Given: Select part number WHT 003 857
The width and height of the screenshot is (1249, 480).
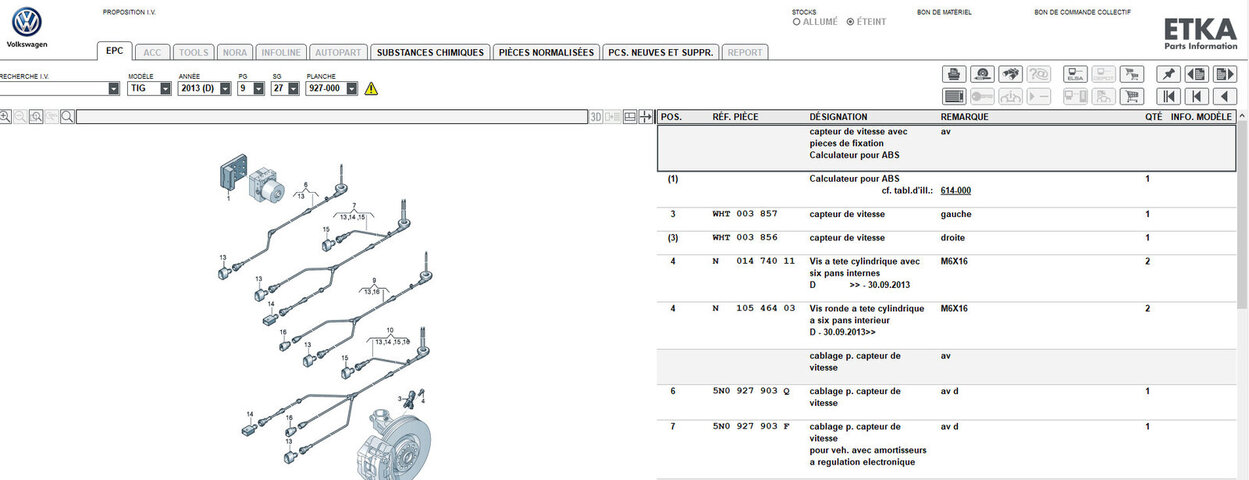Looking at the screenshot, I should [x=744, y=214].
